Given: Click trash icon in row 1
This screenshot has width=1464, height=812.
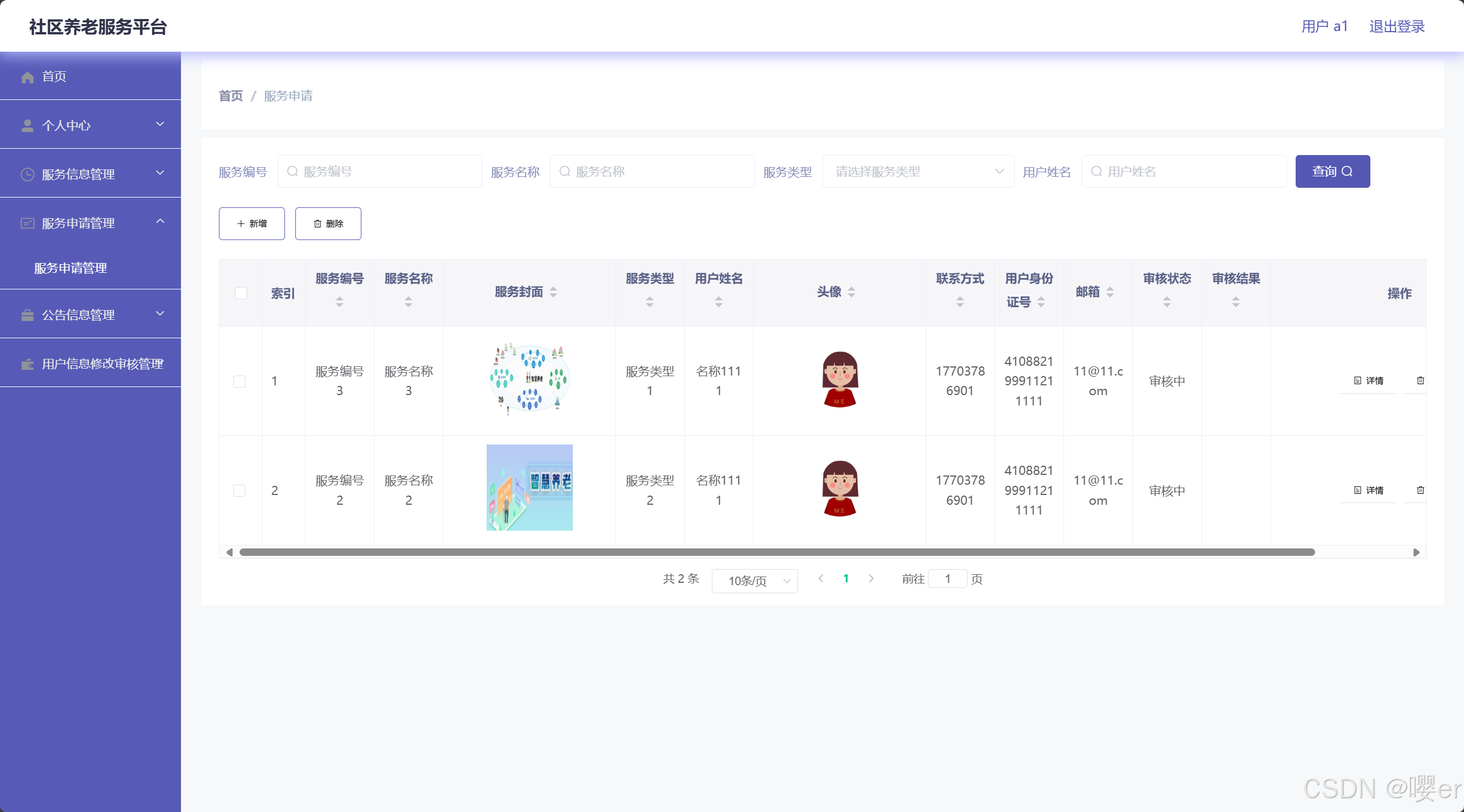Looking at the screenshot, I should pyautogui.click(x=1420, y=381).
